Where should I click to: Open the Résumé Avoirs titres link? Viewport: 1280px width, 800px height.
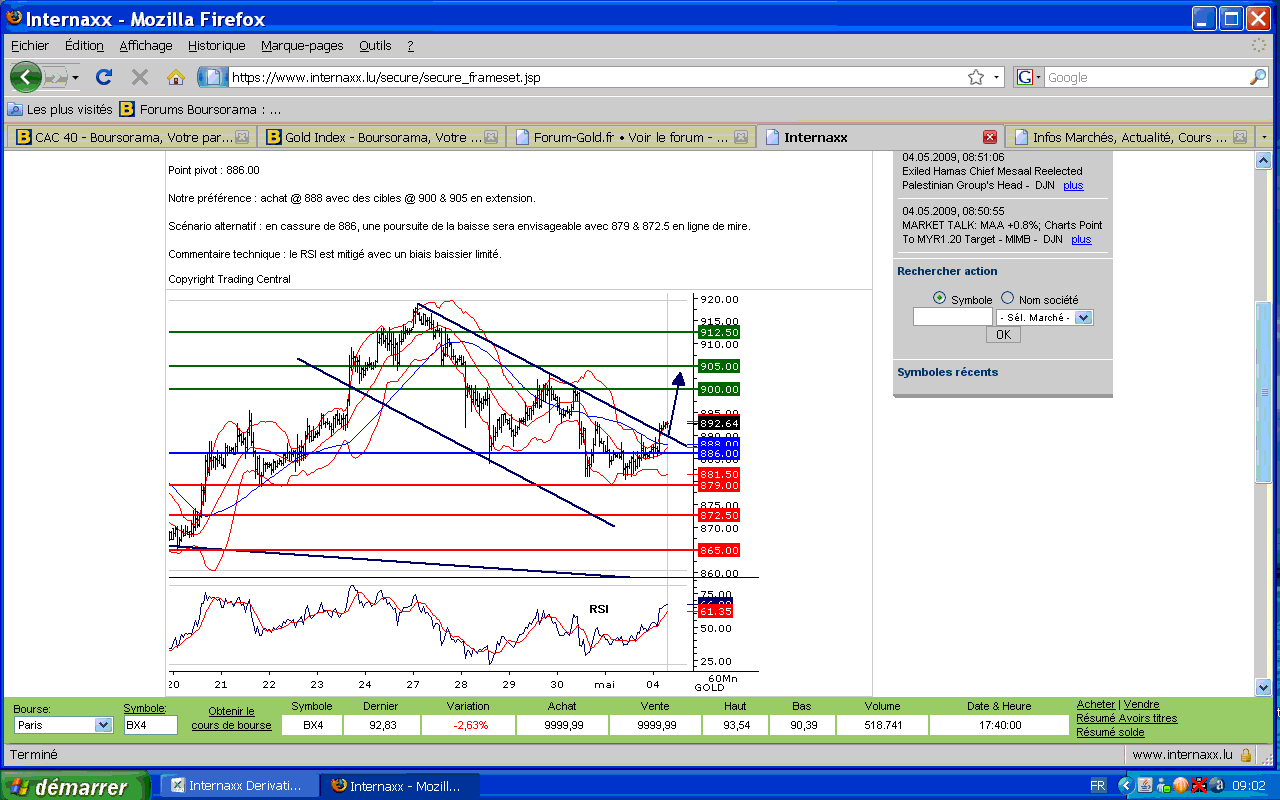pos(1127,718)
